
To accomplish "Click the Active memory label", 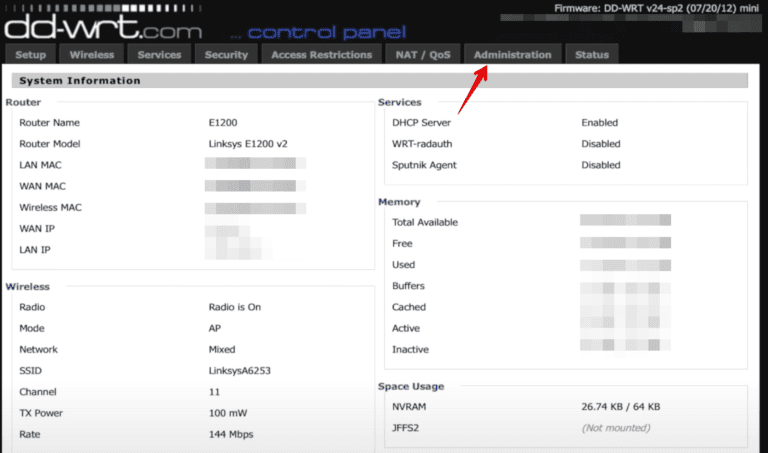I will (406, 328).
